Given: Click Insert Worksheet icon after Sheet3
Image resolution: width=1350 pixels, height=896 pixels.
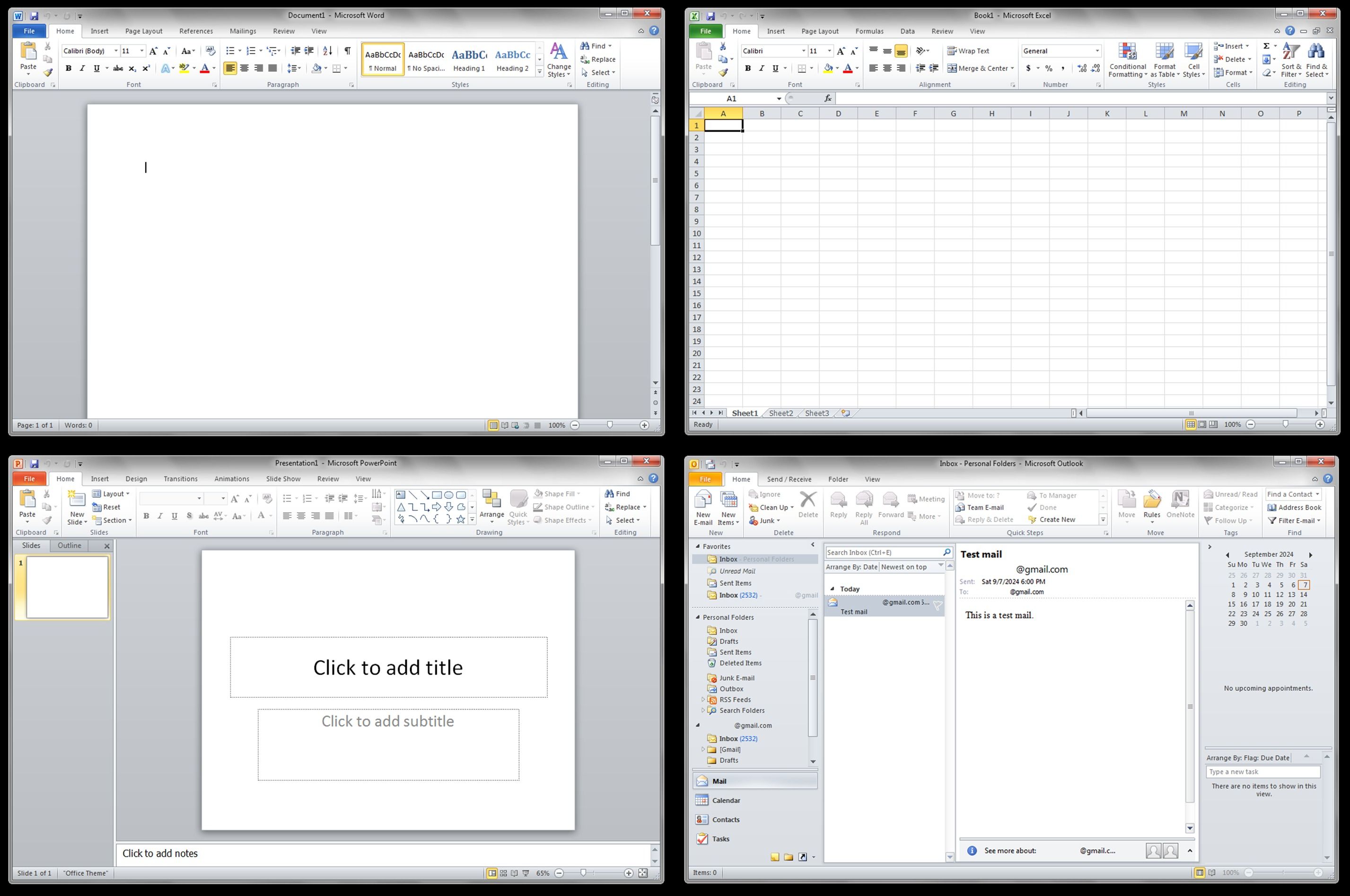Looking at the screenshot, I should 846,413.
